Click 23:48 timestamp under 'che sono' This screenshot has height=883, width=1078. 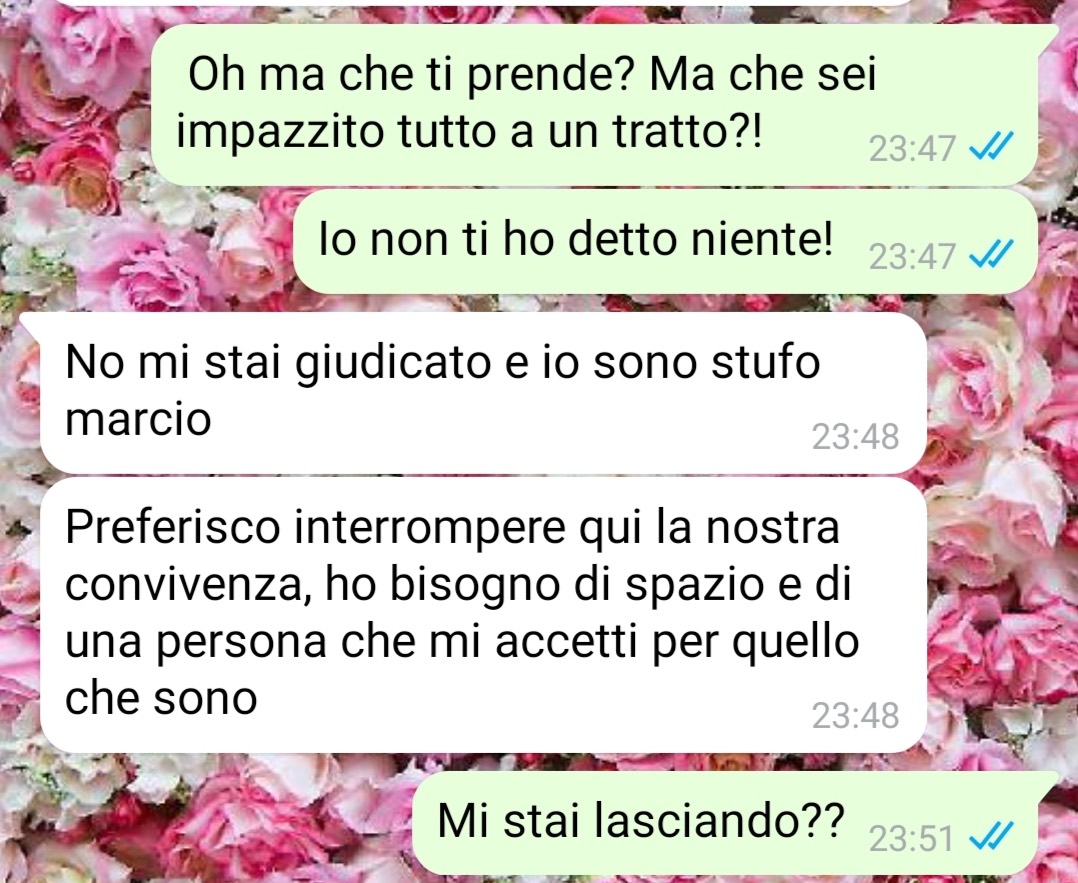(855, 715)
